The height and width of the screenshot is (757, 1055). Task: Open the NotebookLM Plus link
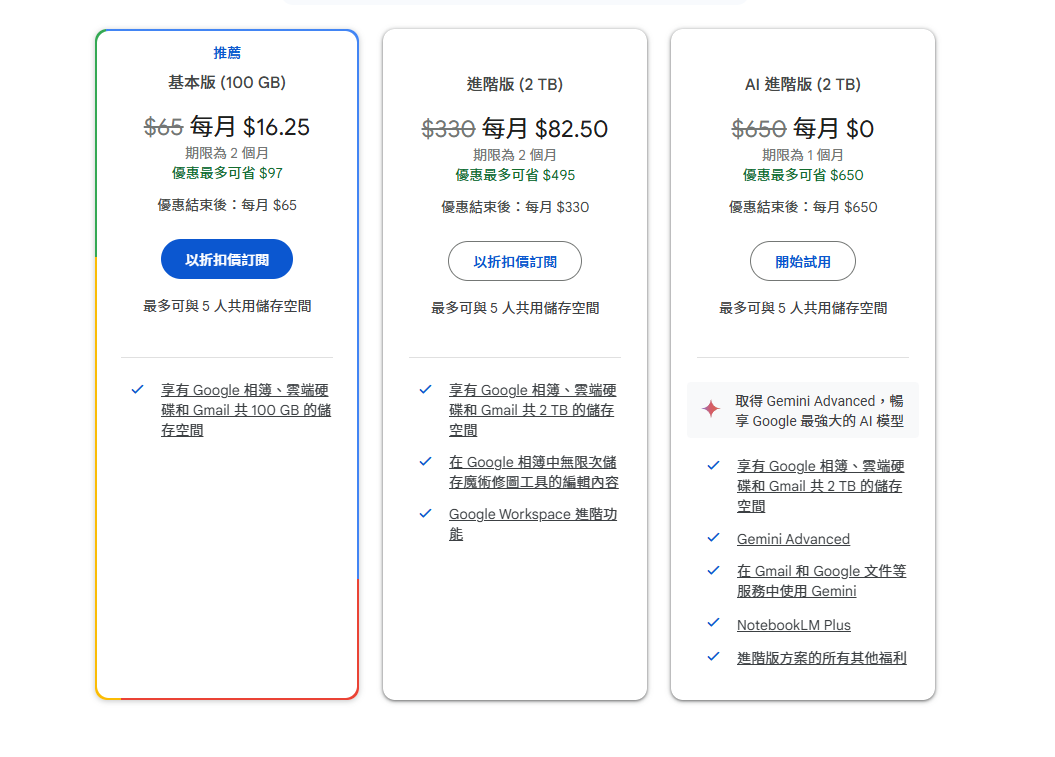tap(793, 625)
